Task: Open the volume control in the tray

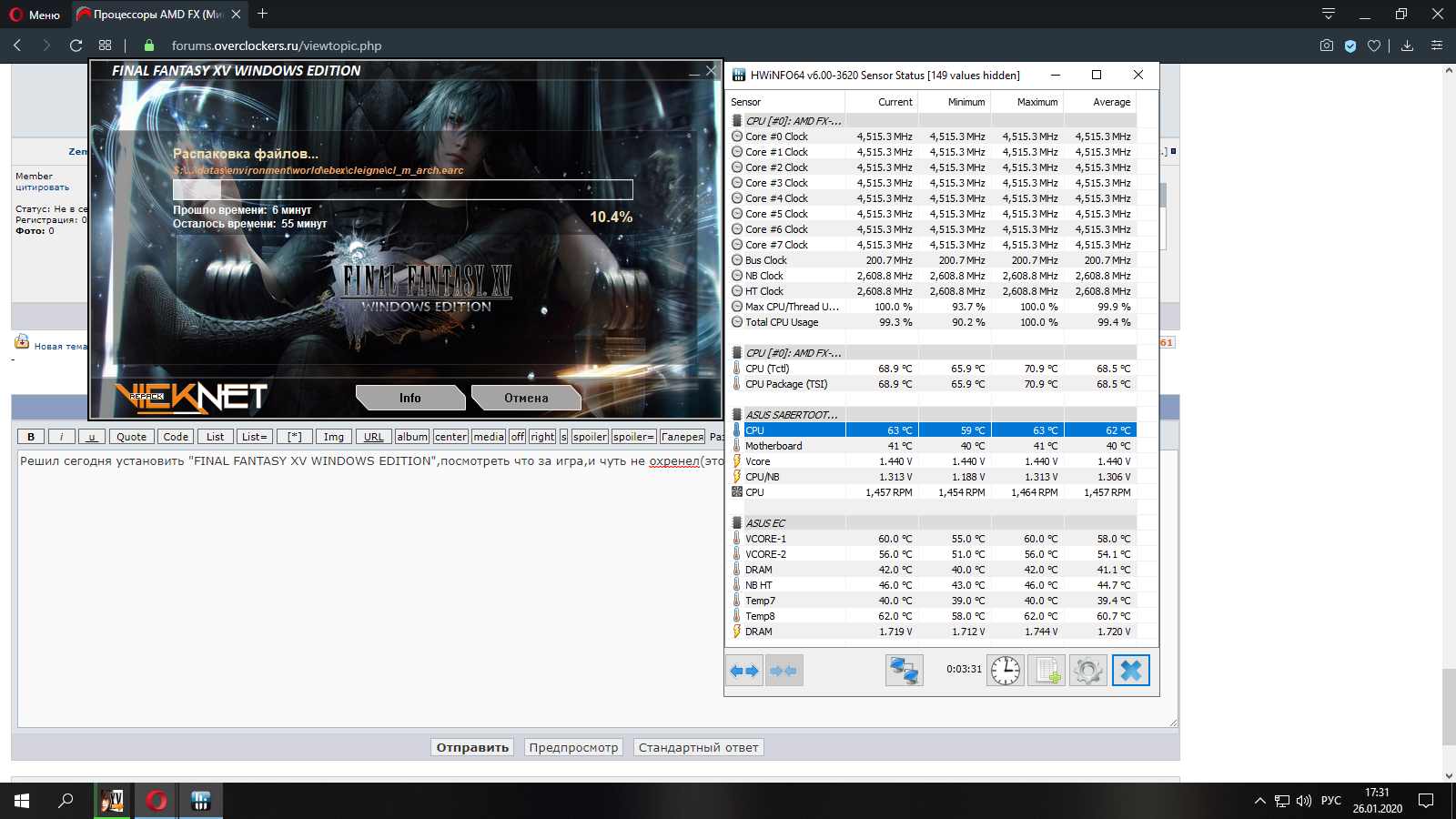Action: point(1303,801)
